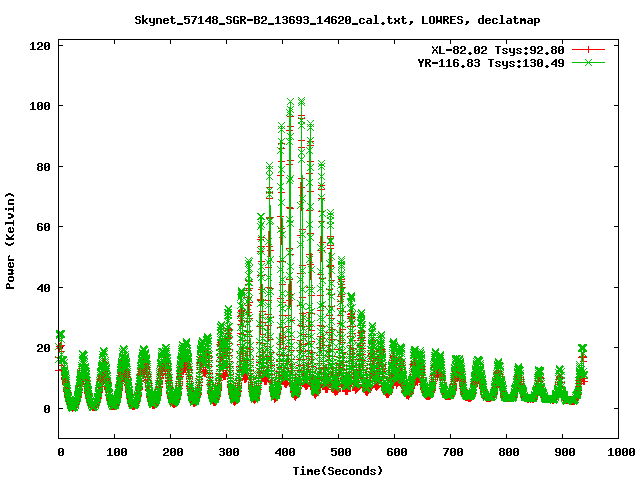Click the y-axis tick value 60
Viewport: 640px width, 480px height.
[44, 227]
